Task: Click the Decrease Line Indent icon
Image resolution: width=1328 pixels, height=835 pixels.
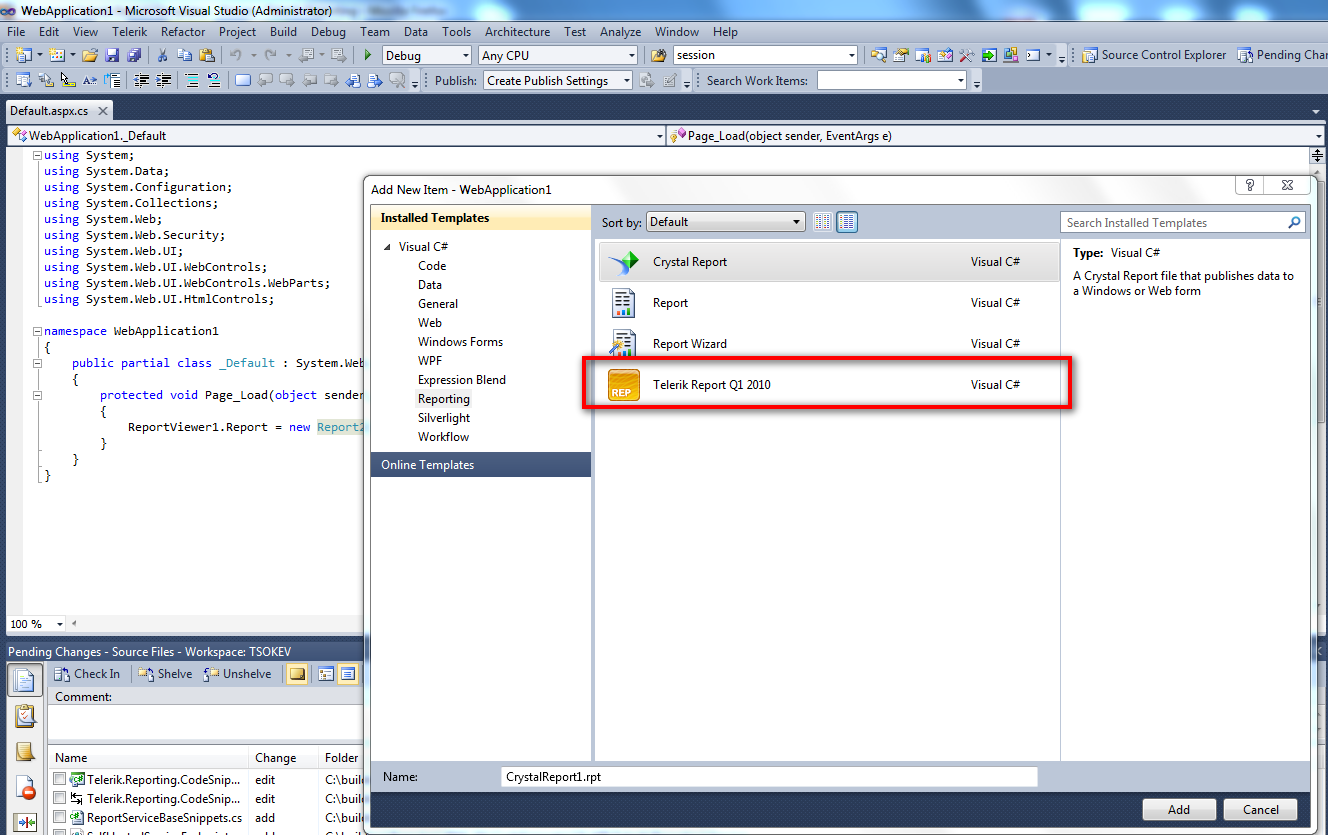Action: [141, 81]
